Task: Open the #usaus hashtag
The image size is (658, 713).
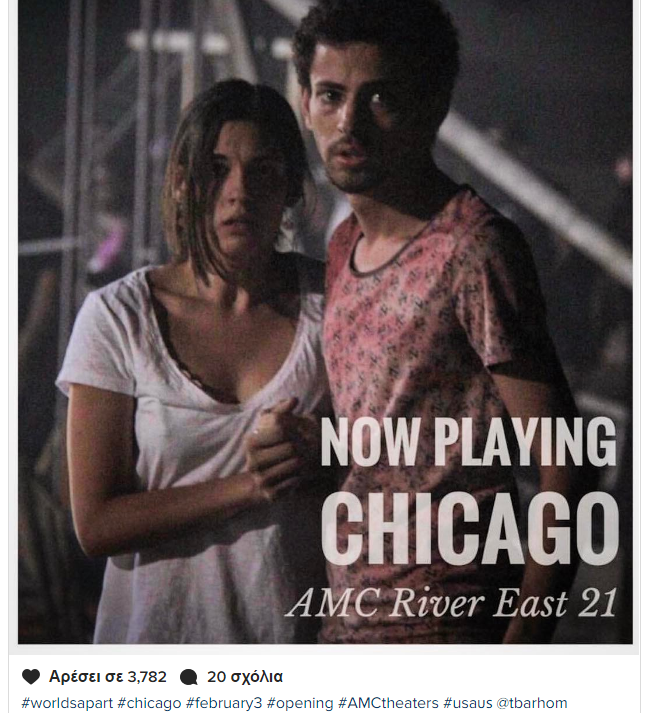Action: tap(468, 703)
